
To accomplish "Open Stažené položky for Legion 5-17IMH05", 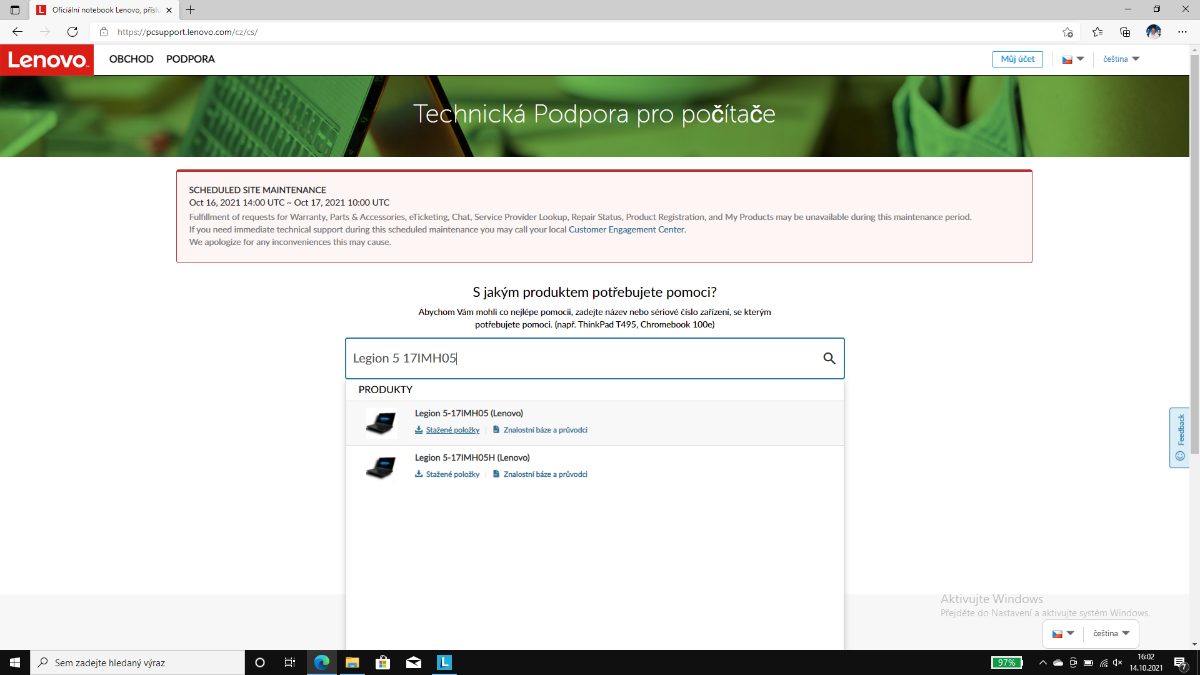I will click(x=452, y=430).
